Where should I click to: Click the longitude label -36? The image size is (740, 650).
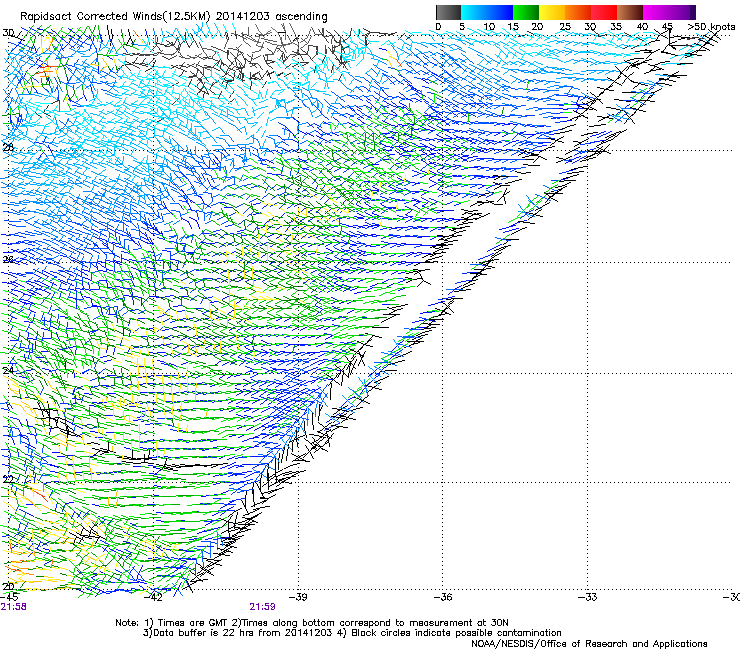443,597
